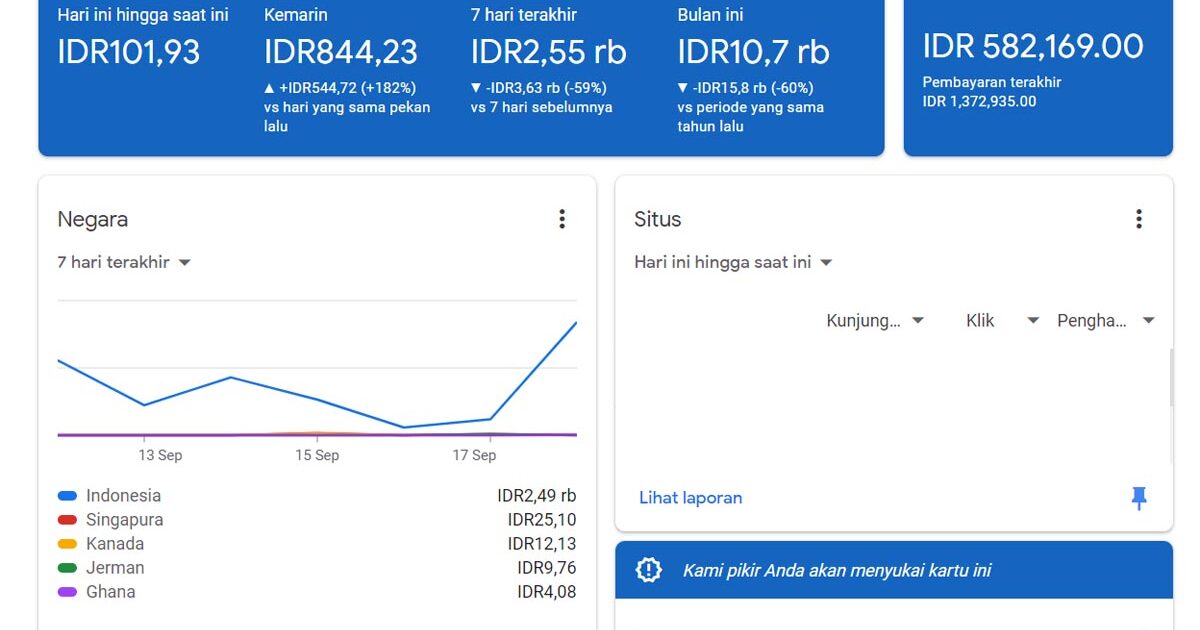This screenshot has width=1200, height=630.
Task: Expand the "7 hari terakhir" date filter
Action: click(x=124, y=261)
